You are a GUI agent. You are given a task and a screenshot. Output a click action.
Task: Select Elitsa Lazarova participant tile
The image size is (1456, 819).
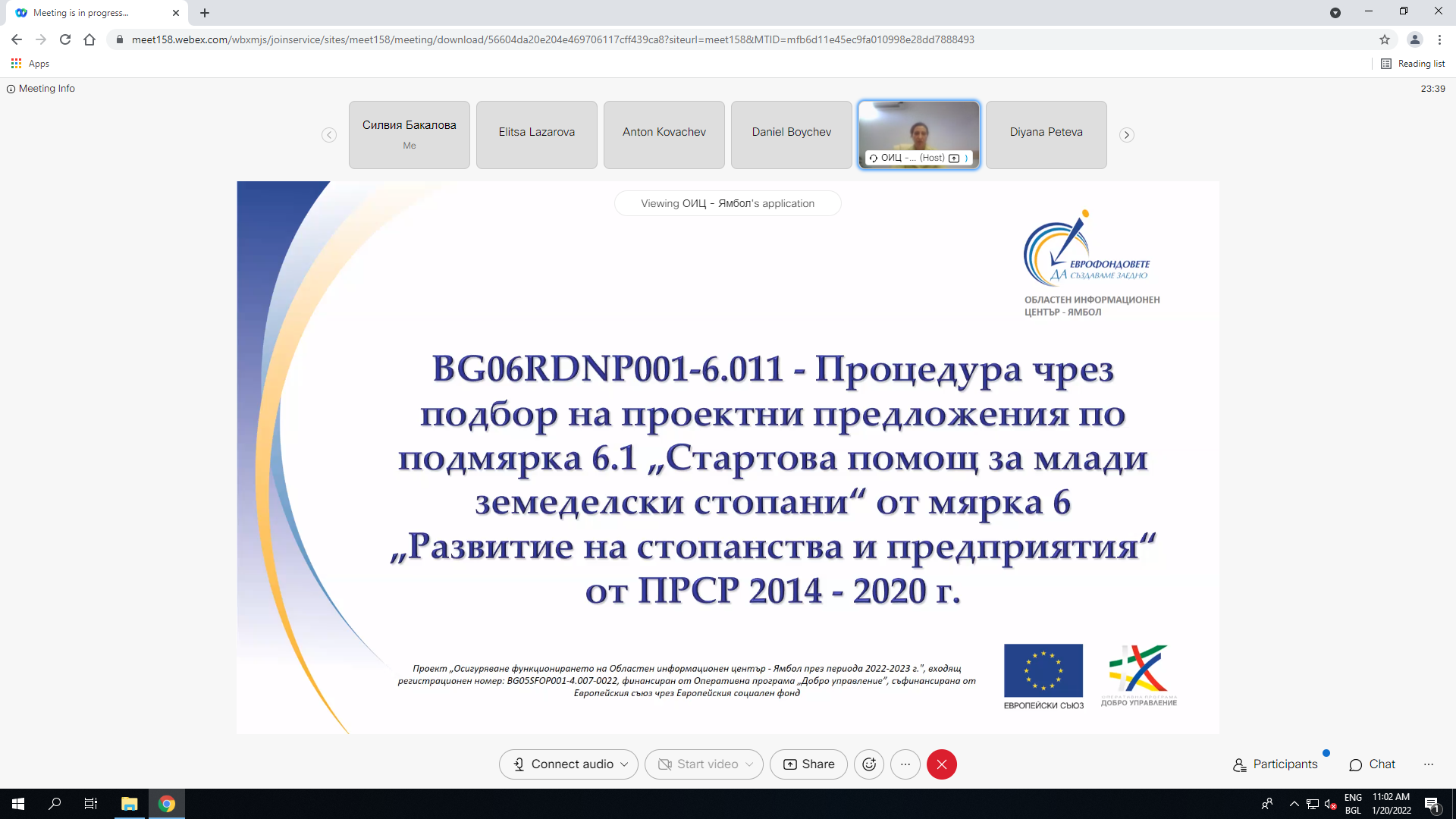pos(537,135)
